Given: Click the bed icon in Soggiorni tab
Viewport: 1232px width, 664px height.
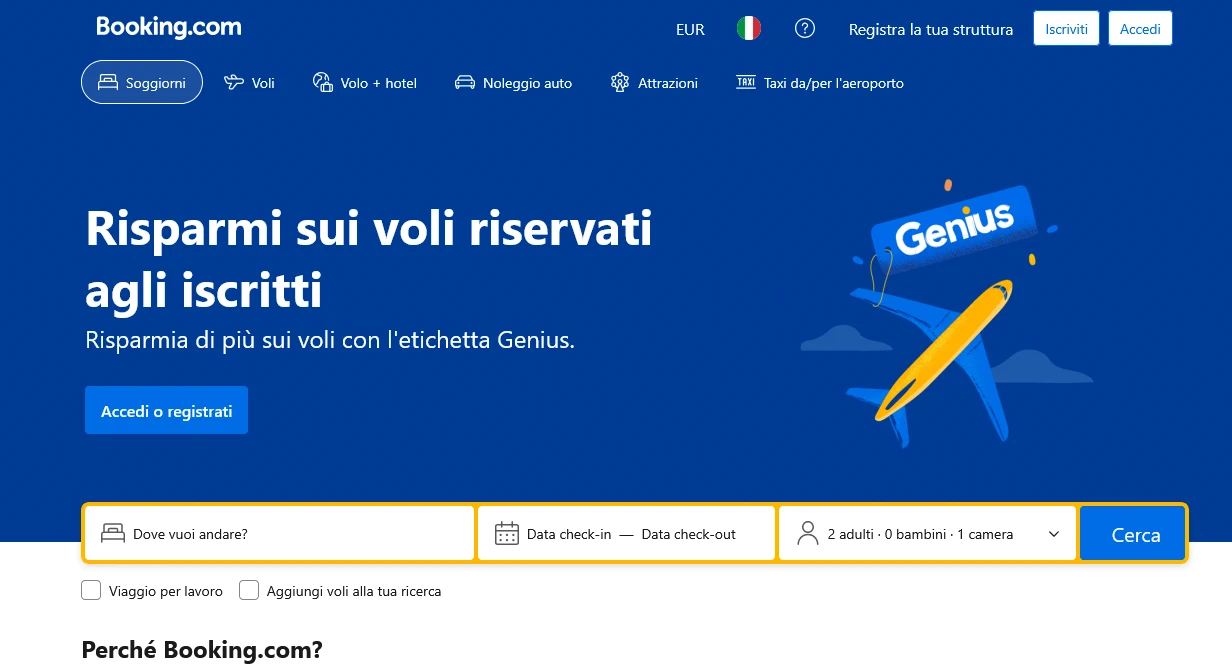Looking at the screenshot, I should [x=108, y=83].
